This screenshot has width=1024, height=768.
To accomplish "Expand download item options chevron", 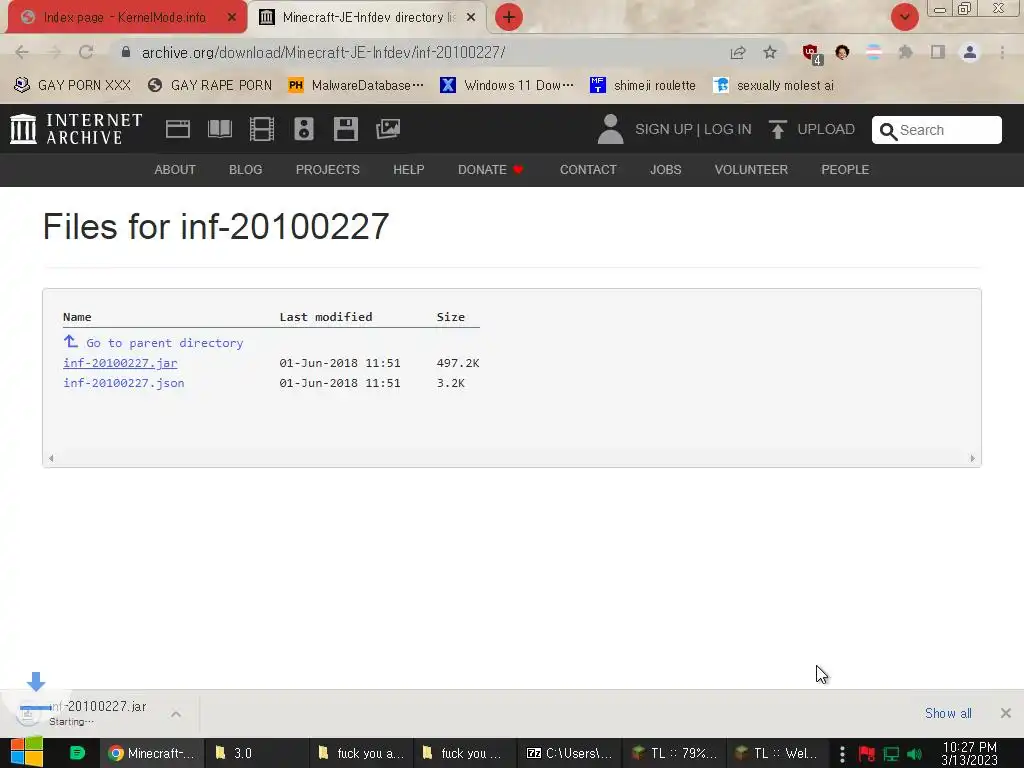I will 176,714.
